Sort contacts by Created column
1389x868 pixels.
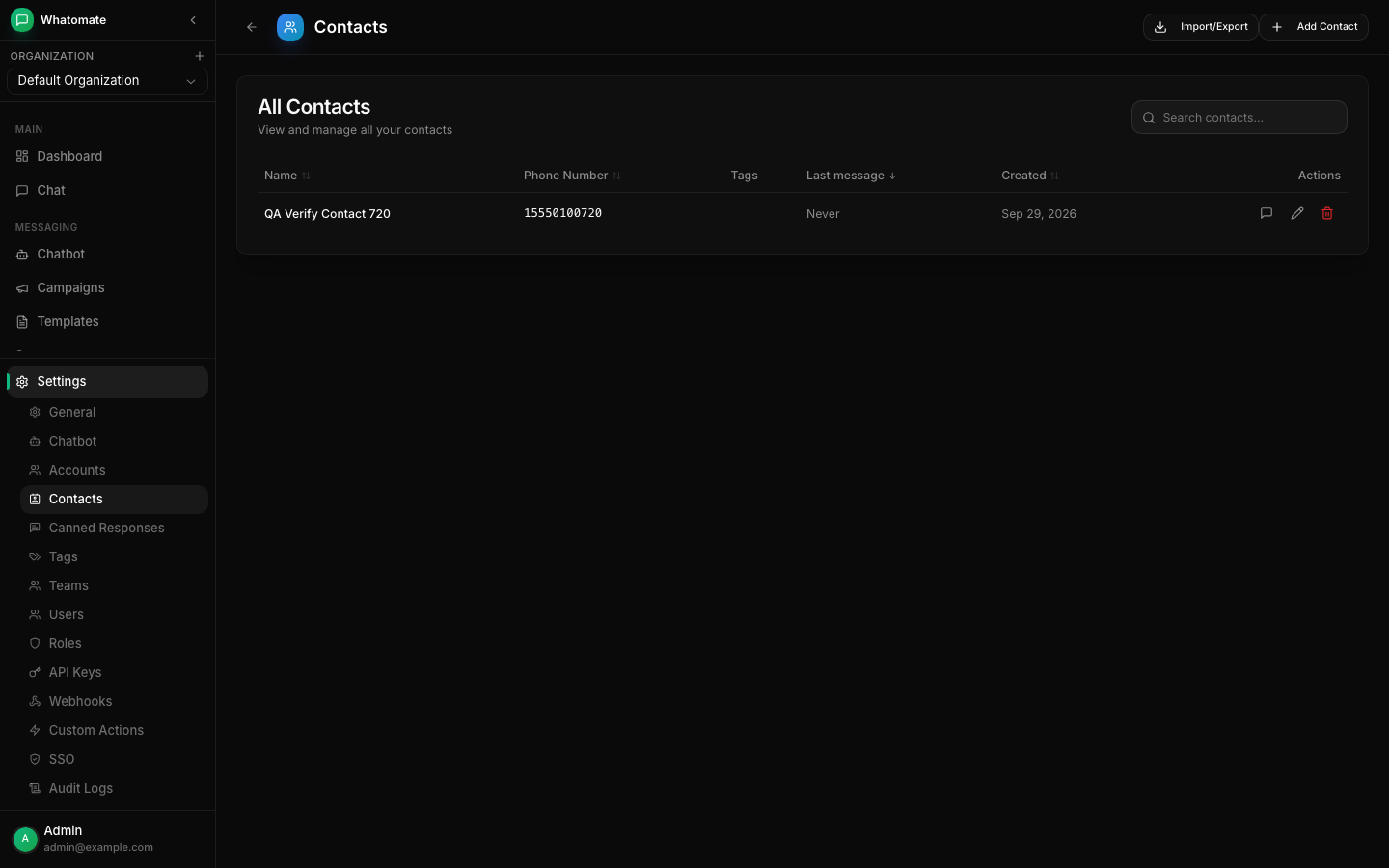(1030, 176)
